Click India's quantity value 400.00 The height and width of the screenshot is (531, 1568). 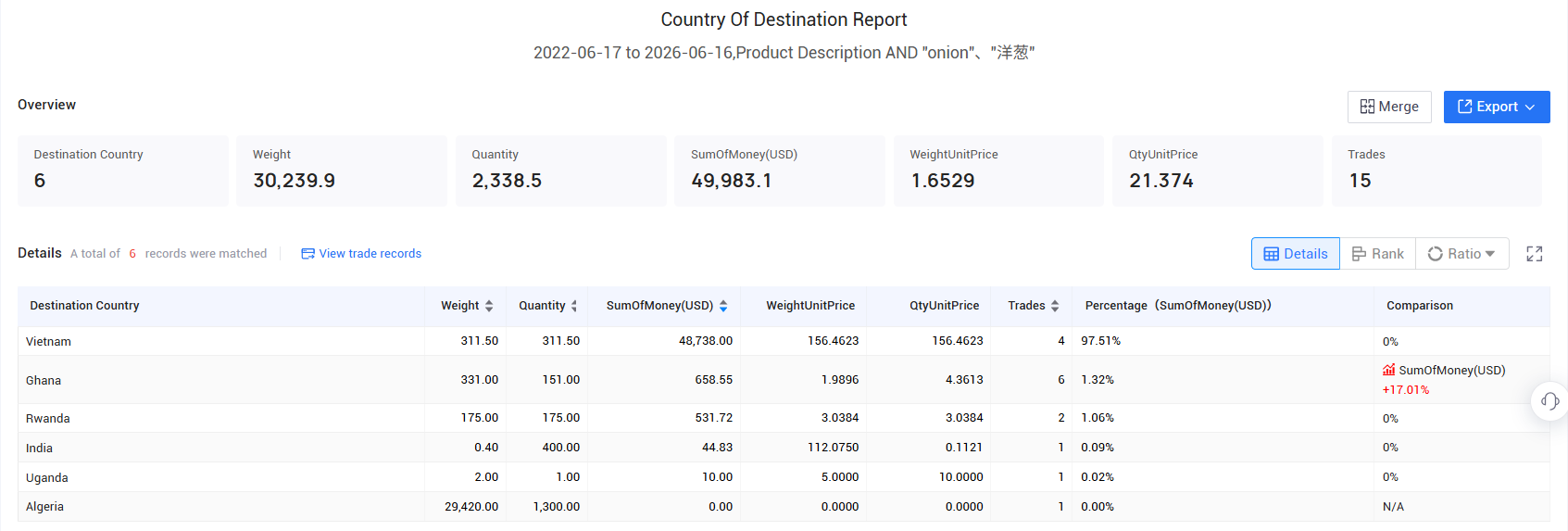[561, 448]
